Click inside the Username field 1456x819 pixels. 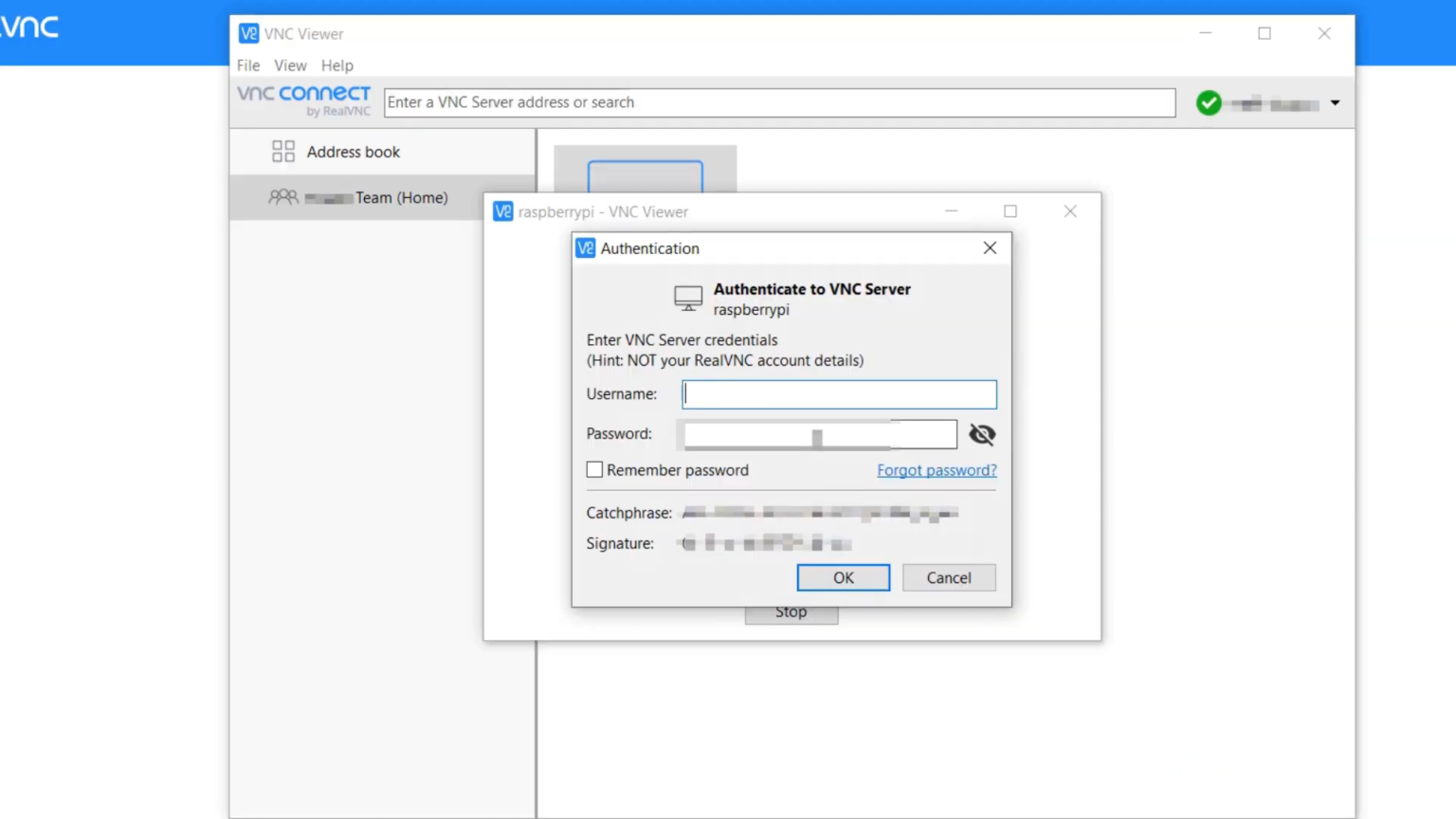(838, 393)
